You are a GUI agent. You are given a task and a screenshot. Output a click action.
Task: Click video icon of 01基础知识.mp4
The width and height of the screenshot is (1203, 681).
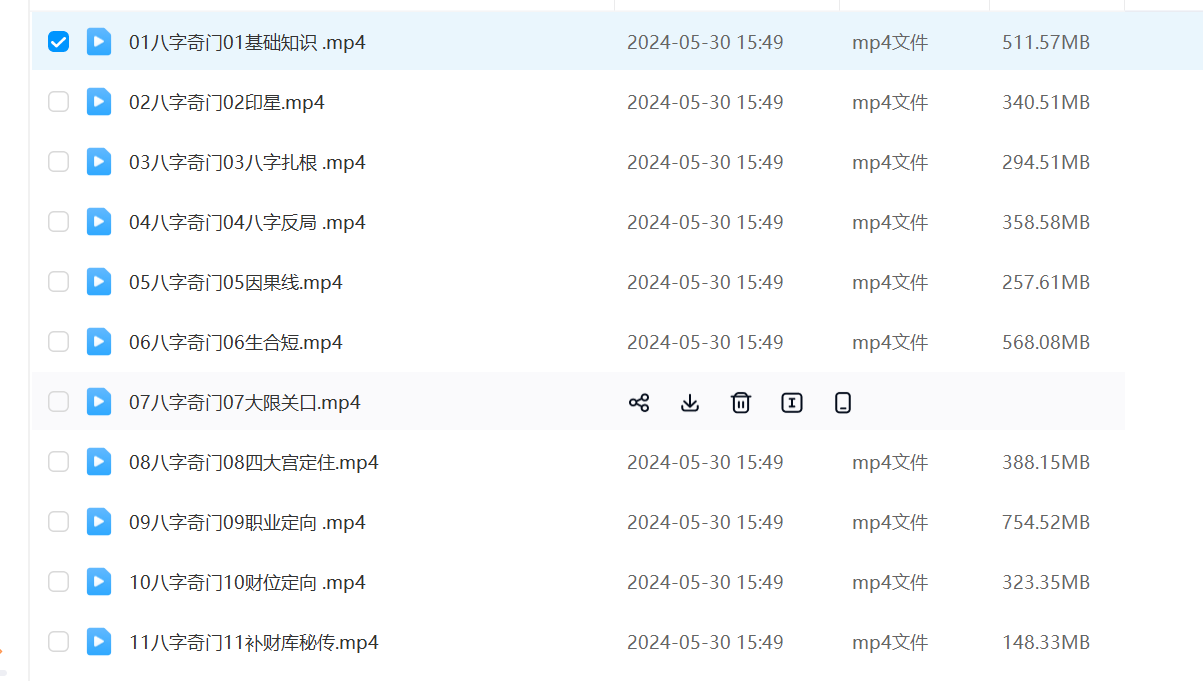pos(99,42)
